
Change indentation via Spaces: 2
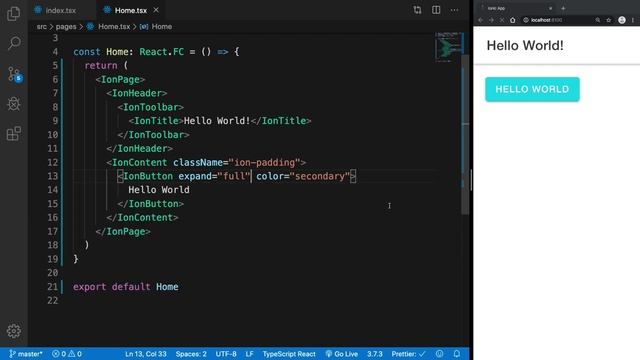(191, 354)
